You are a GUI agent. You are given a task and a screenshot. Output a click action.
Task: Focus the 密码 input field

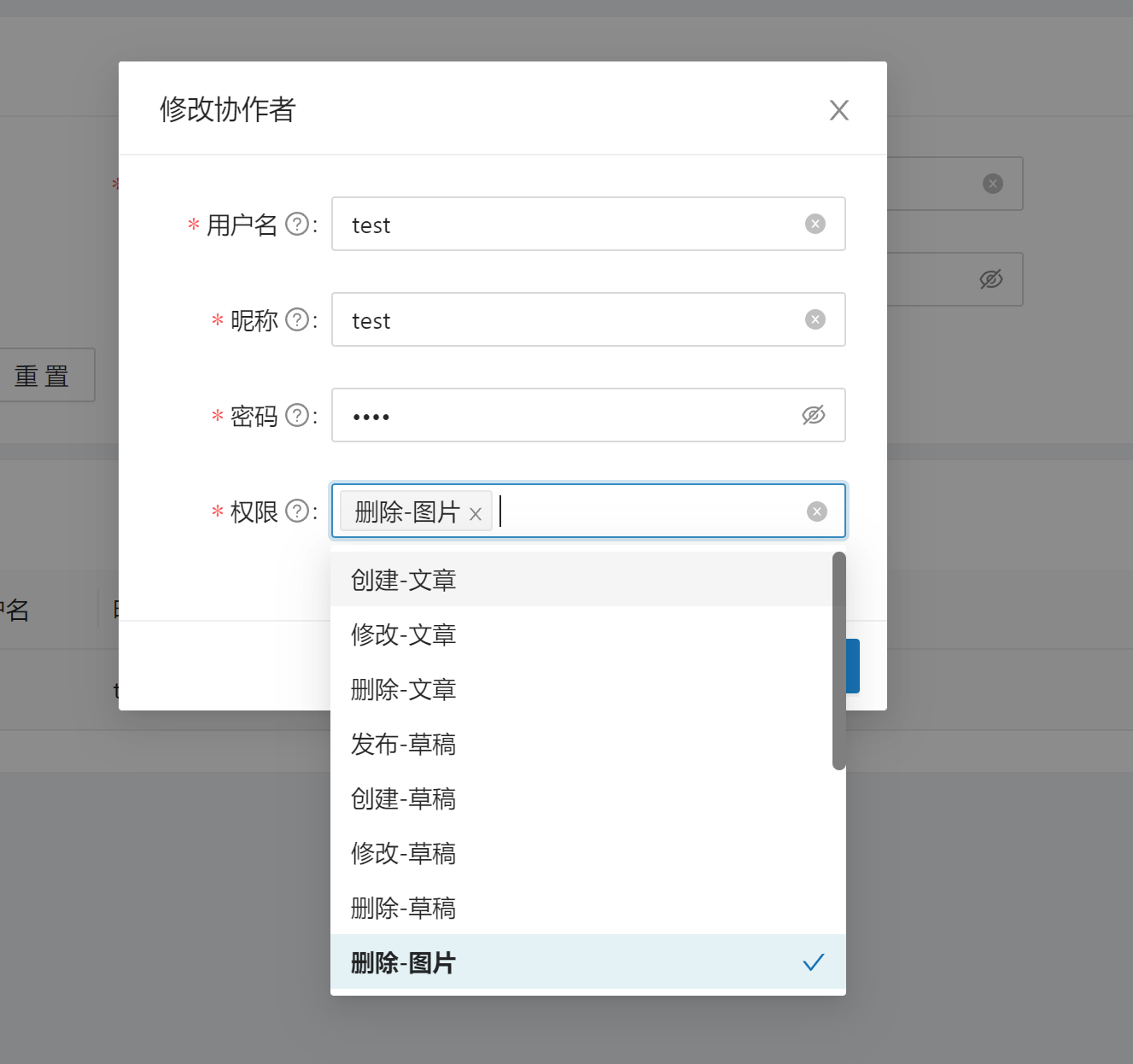(x=588, y=415)
